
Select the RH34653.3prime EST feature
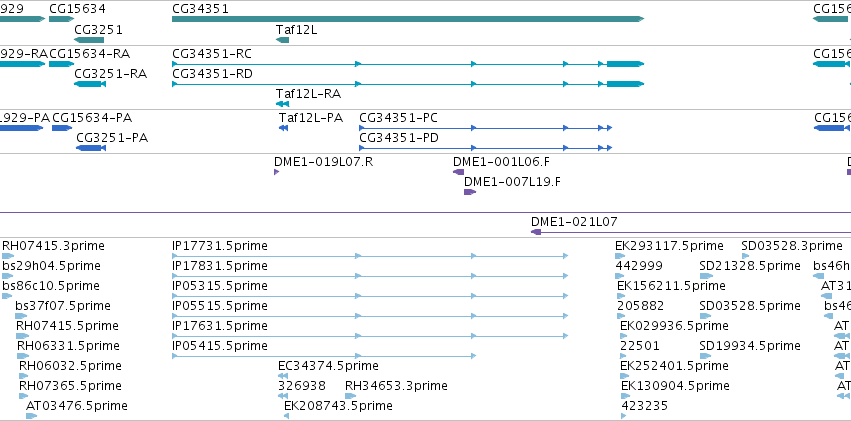tap(351, 396)
